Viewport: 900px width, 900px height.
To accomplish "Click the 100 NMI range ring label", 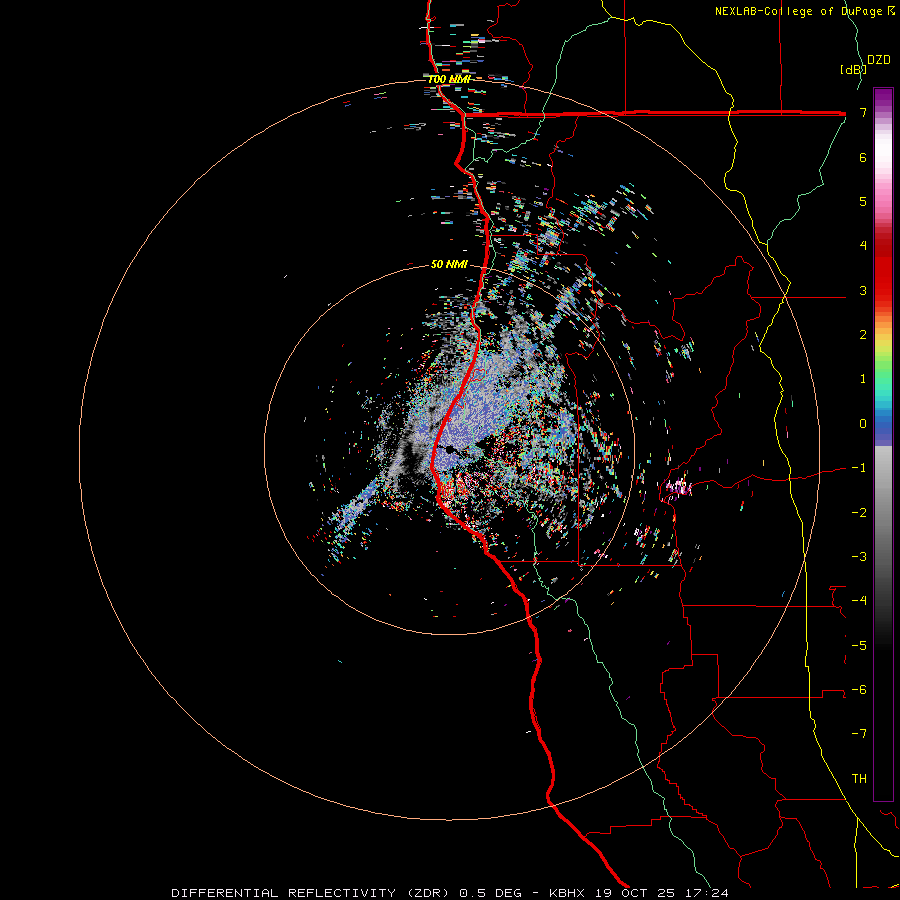I will click(449, 79).
